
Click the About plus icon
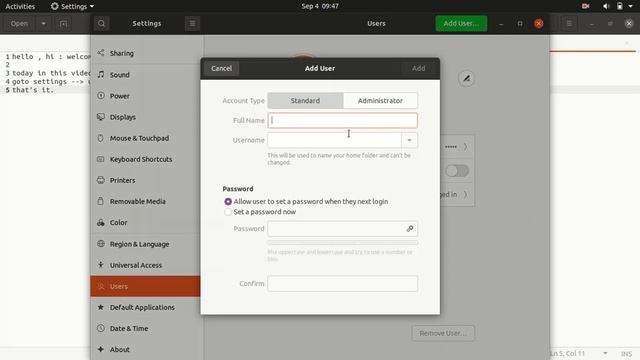(x=101, y=349)
